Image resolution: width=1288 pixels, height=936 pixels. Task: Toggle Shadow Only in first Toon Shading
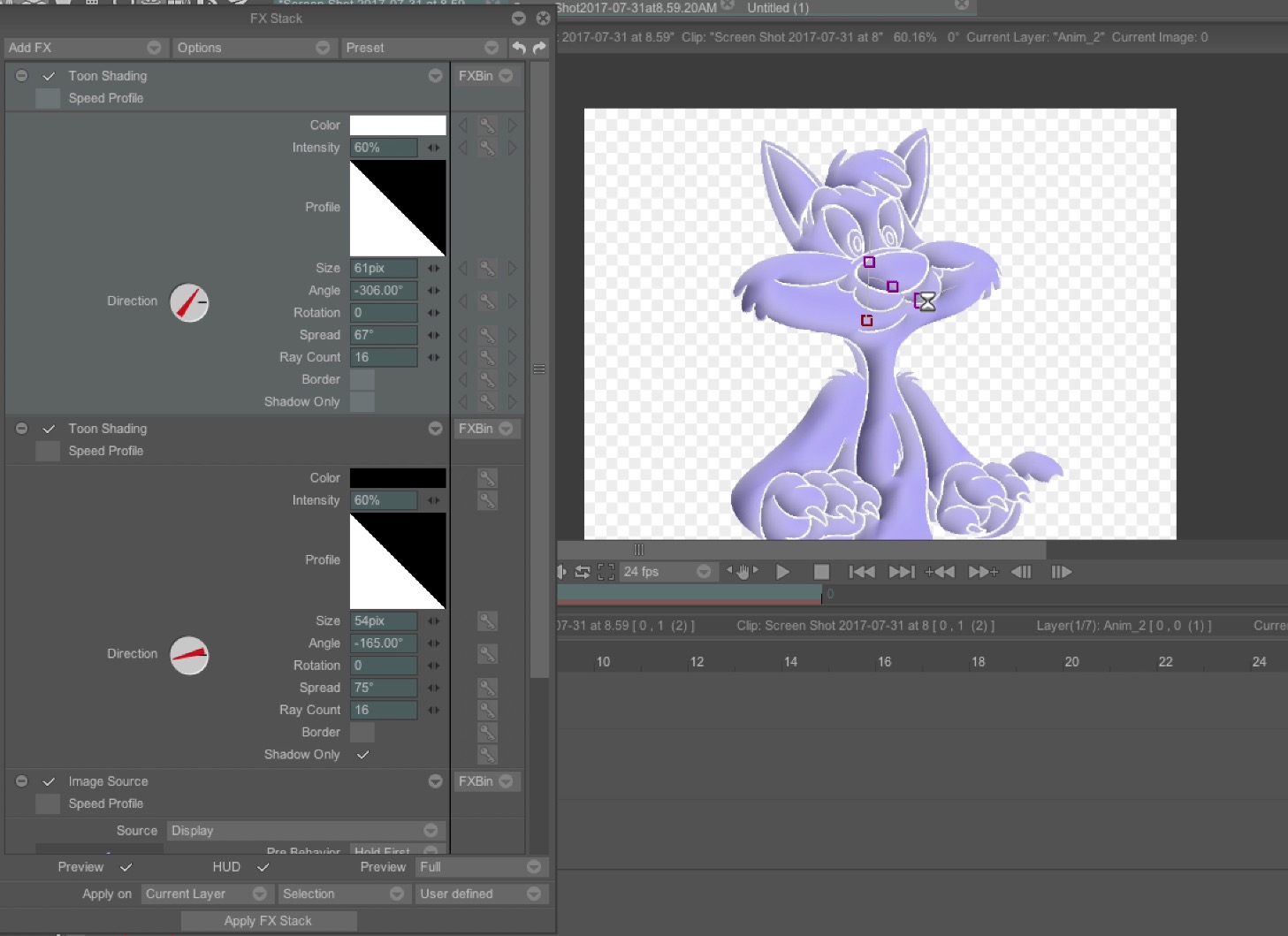[362, 402]
